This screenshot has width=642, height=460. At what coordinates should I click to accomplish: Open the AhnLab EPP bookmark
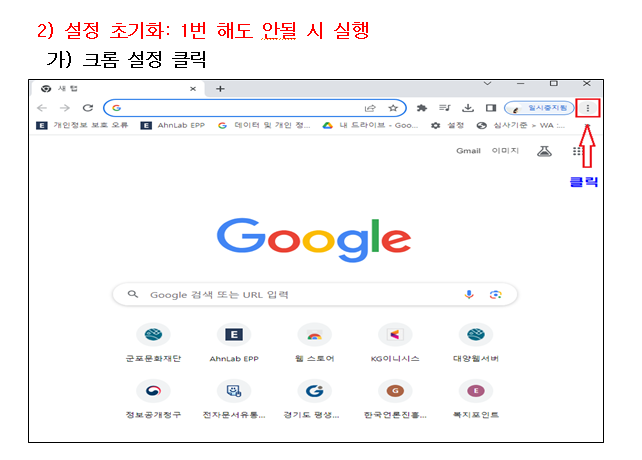pyautogui.click(x=173, y=125)
